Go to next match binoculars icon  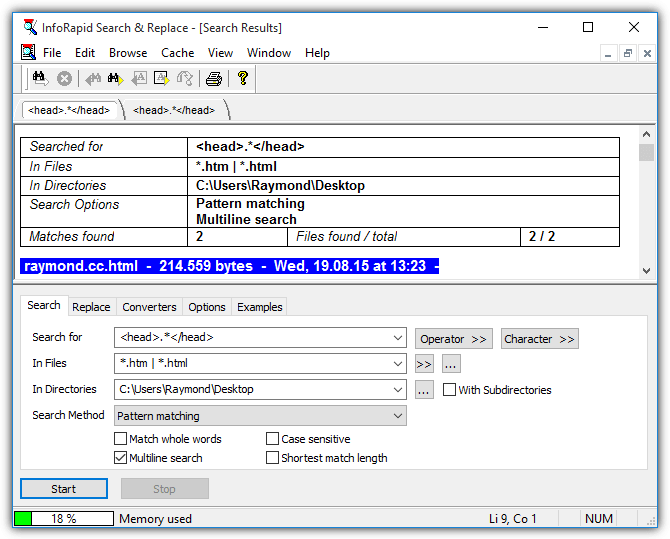[x=115, y=79]
